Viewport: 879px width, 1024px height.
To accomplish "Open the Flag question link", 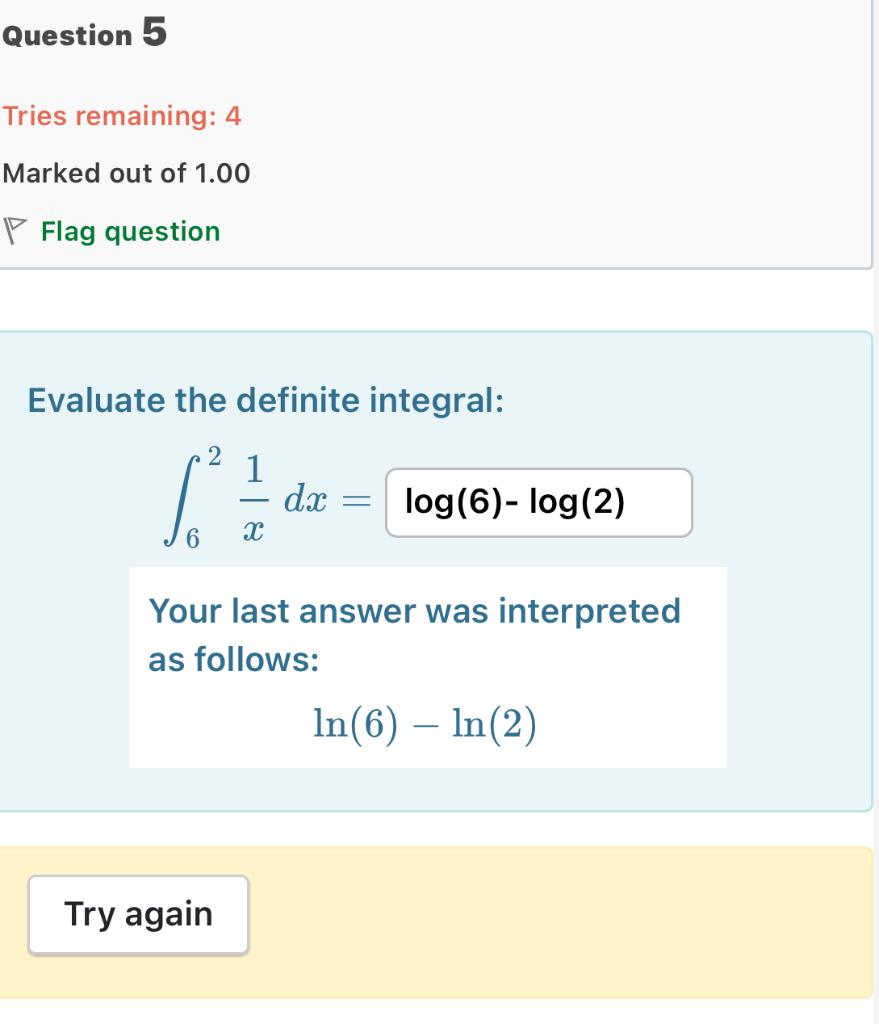I will [x=130, y=231].
